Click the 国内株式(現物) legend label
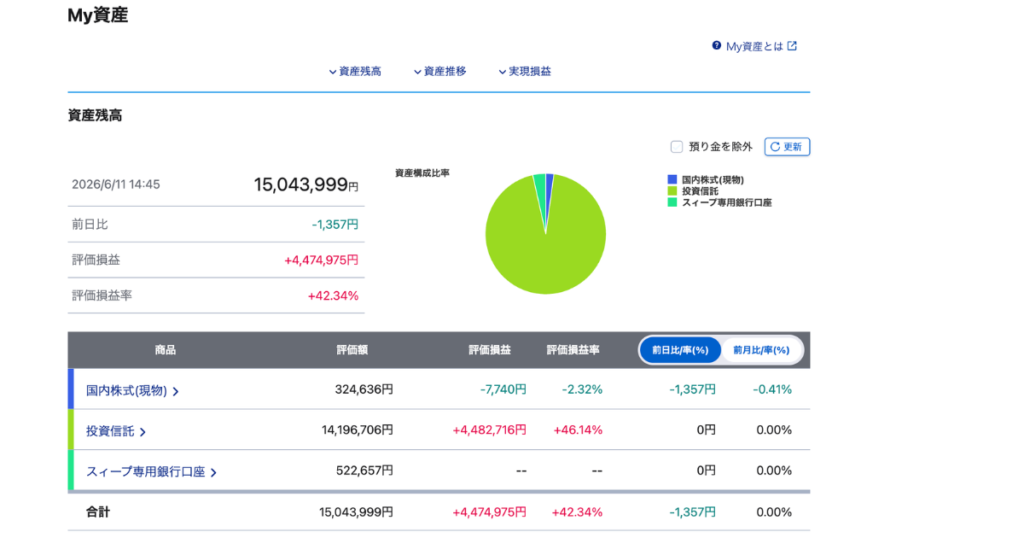 point(712,180)
